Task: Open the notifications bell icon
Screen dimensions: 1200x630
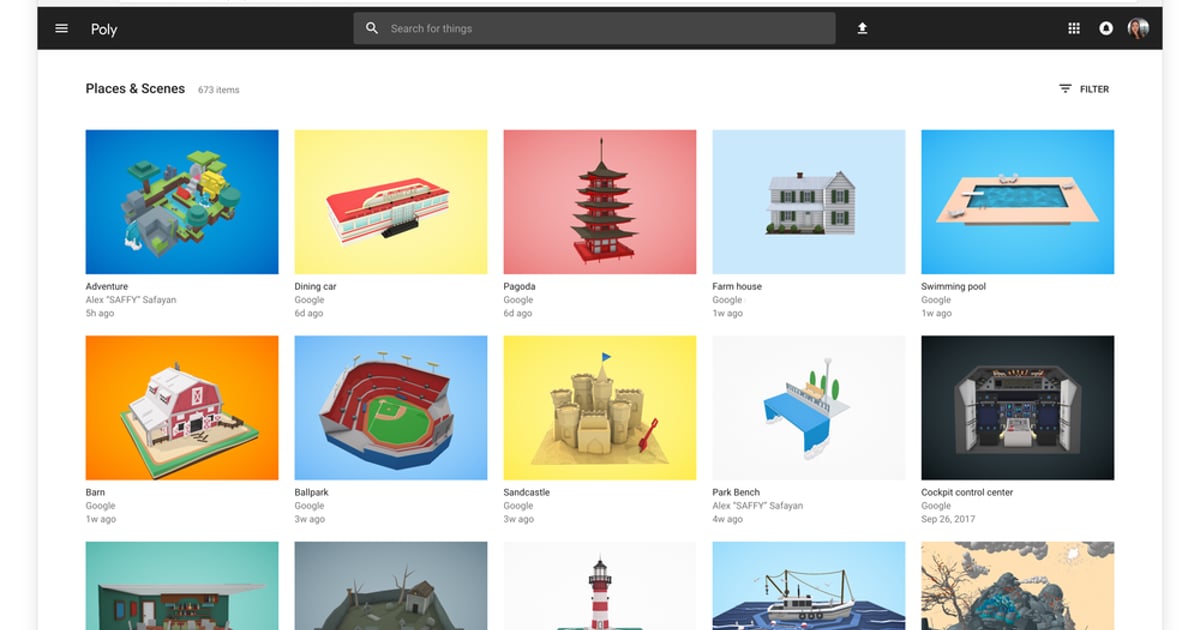Action: (1105, 28)
